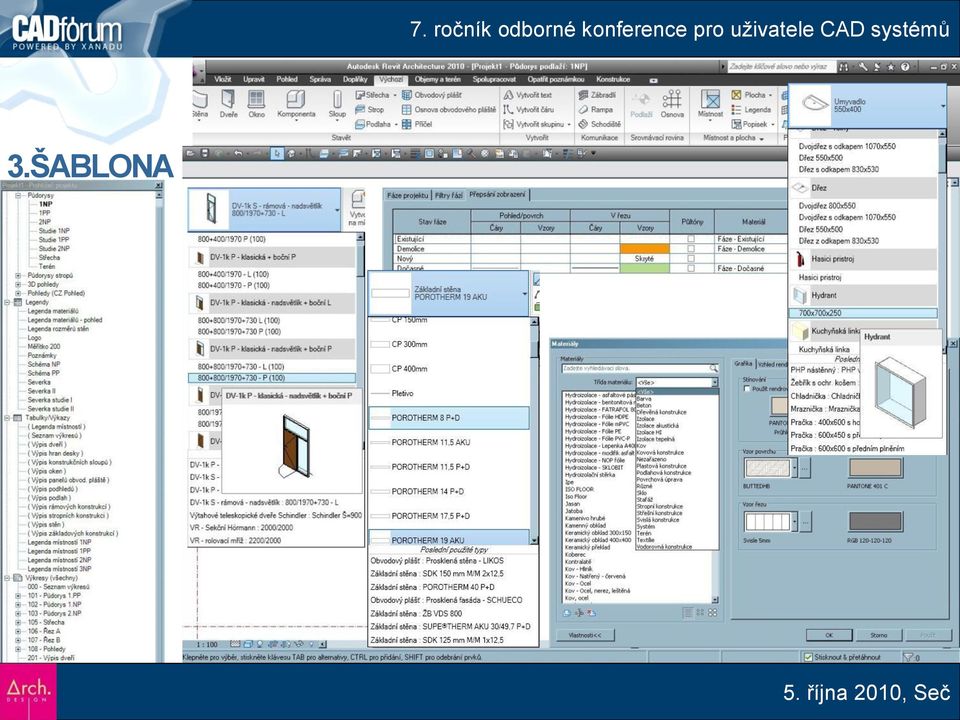The image size is (960, 720).
Task: Click the Hasicí přístroj family icon
Action: tap(800, 259)
